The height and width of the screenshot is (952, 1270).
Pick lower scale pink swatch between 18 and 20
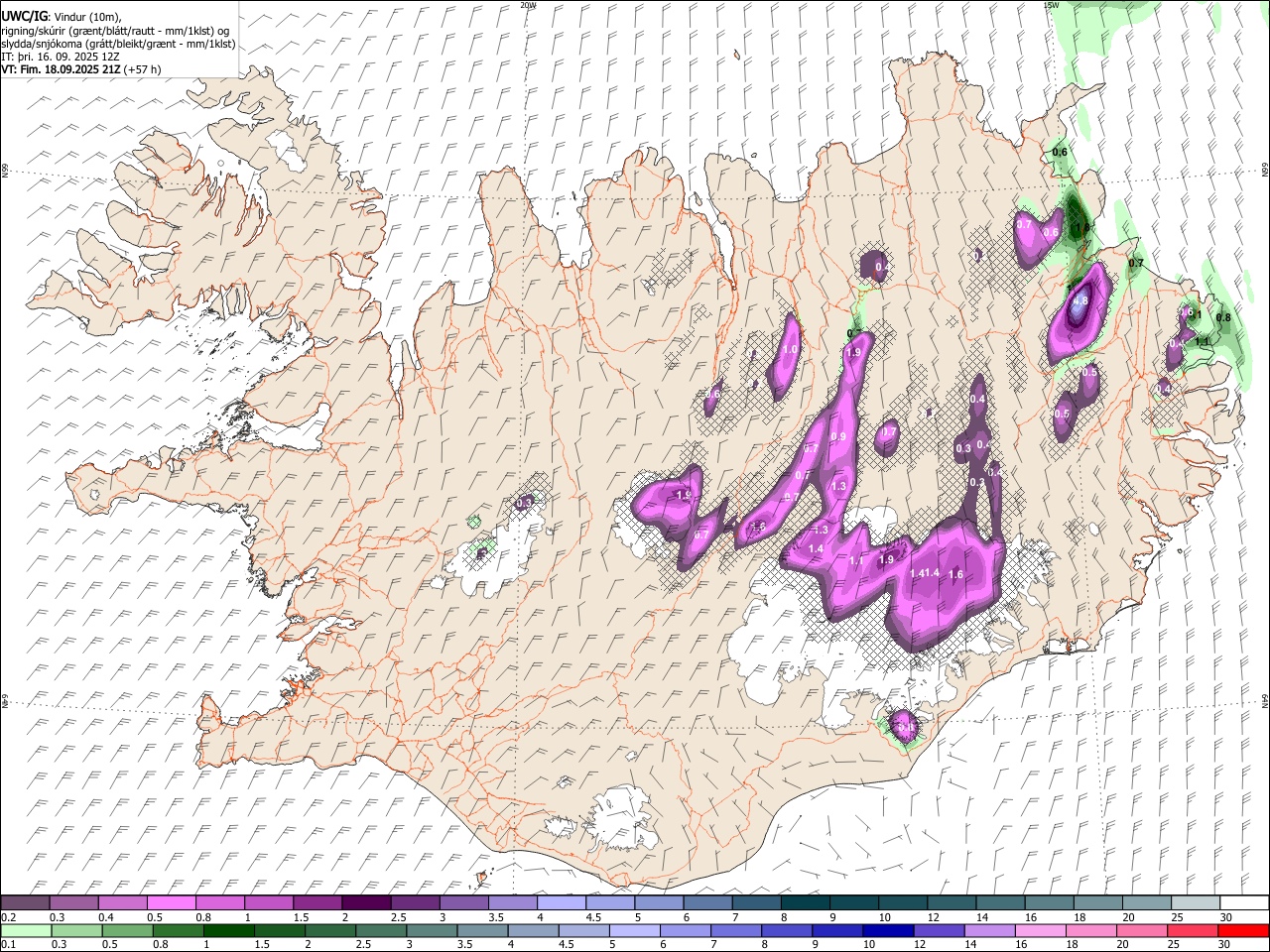1092,930
